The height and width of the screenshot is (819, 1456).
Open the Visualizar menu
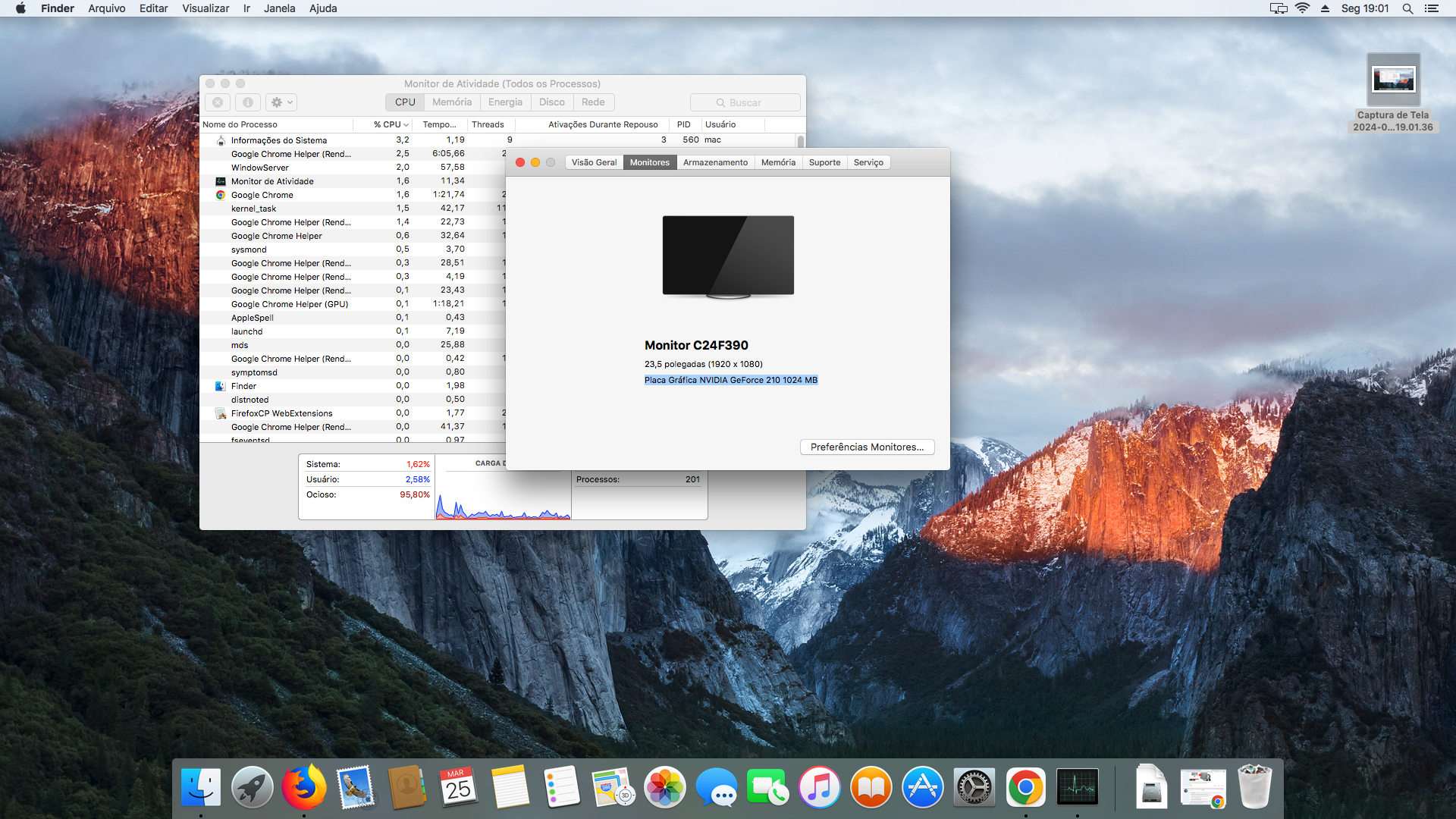click(x=206, y=8)
